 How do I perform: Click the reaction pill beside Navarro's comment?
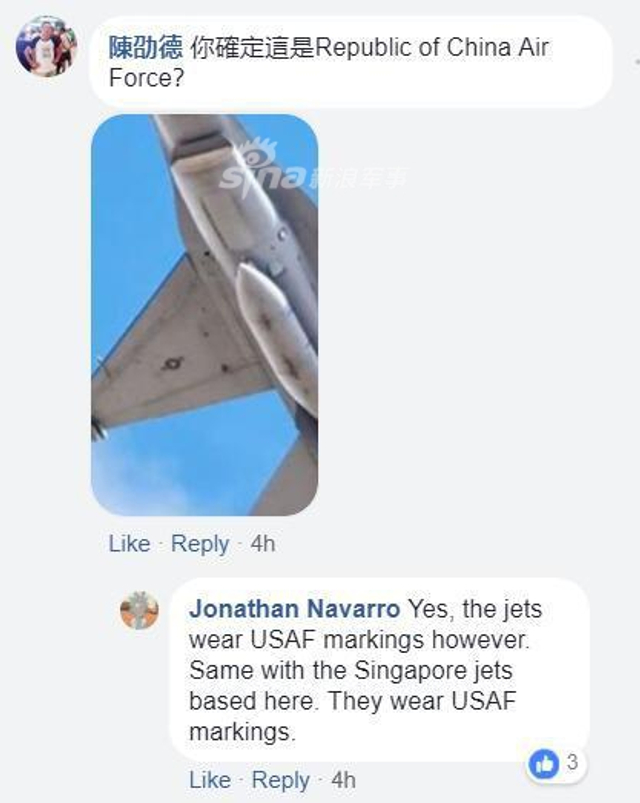click(x=556, y=763)
